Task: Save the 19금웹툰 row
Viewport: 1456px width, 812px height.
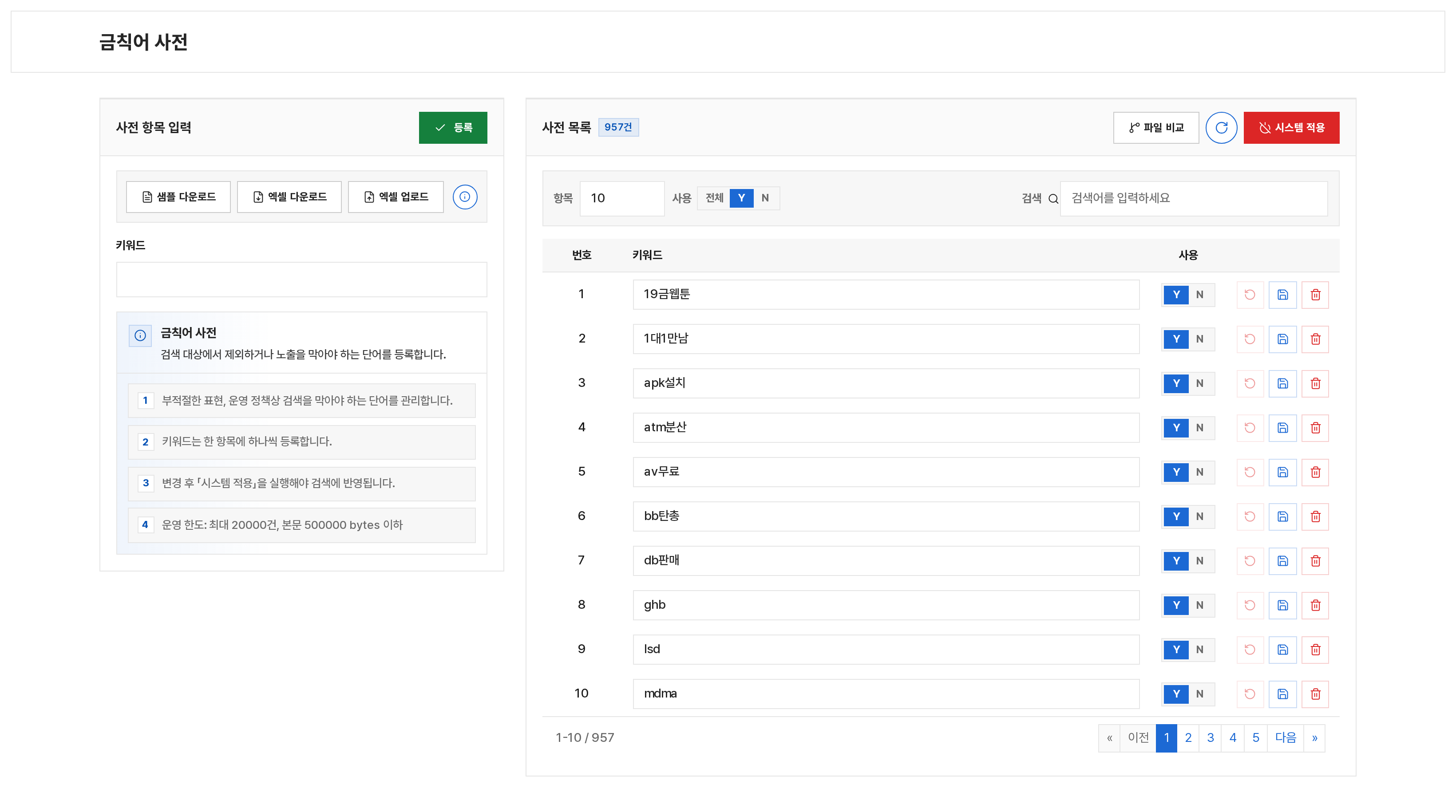Action: pos(1282,294)
